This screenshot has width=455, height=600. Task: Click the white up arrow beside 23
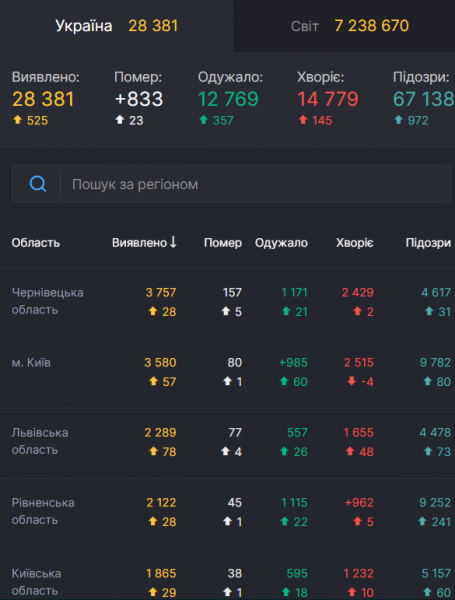(120, 120)
